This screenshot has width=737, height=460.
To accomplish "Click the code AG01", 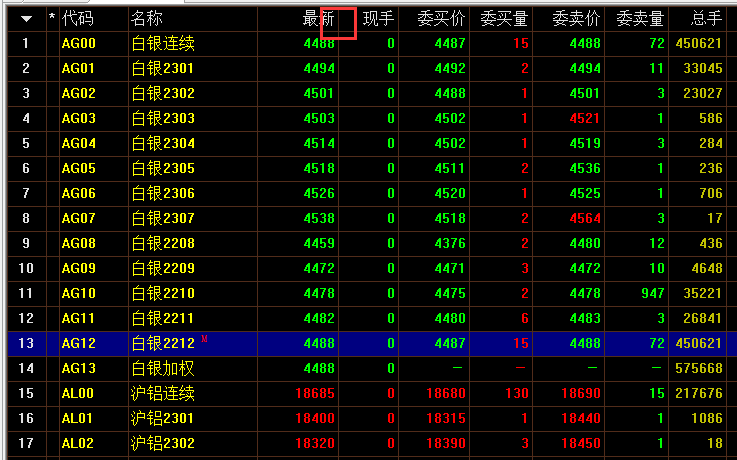I will [78, 69].
